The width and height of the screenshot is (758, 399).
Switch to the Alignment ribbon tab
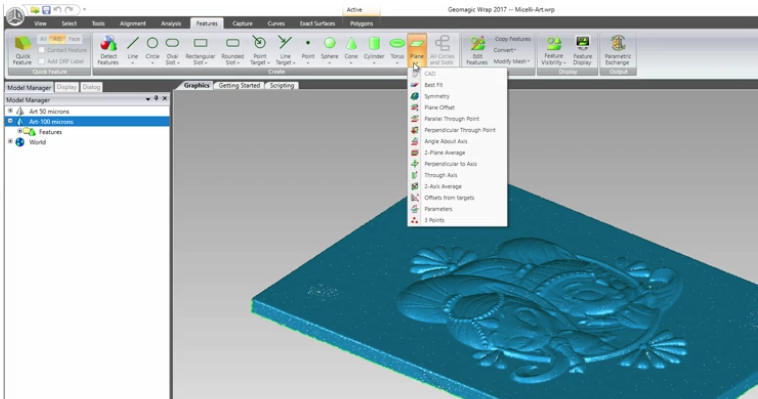[x=132, y=23]
